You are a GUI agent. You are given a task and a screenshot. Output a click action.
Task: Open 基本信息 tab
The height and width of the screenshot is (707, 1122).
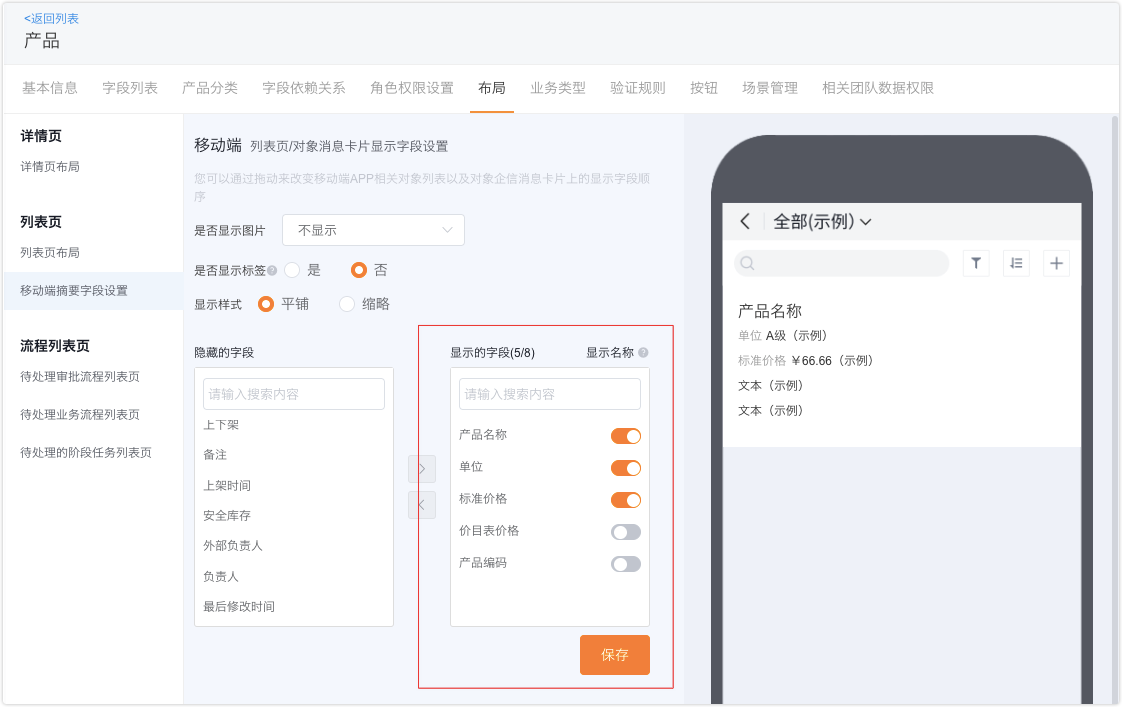tap(49, 88)
